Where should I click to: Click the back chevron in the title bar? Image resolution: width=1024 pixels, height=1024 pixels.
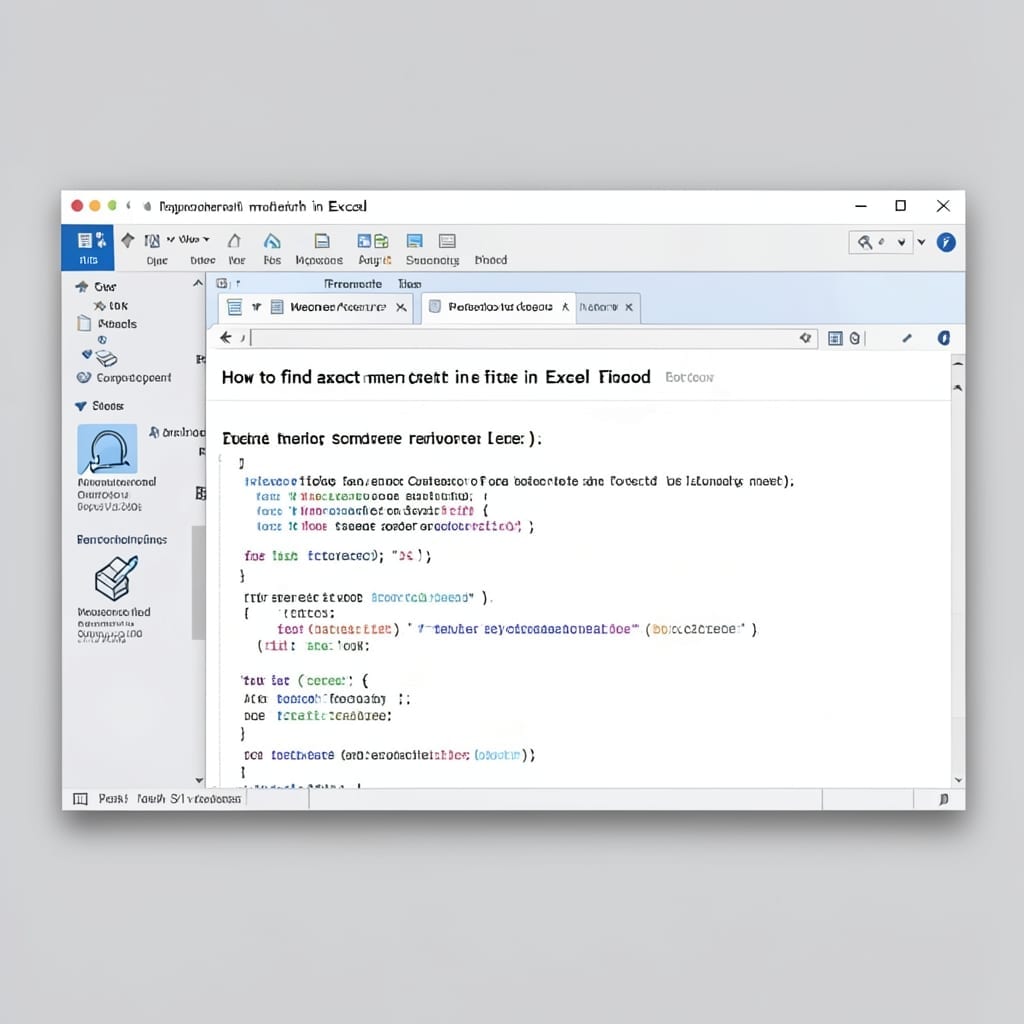(x=129, y=206)
